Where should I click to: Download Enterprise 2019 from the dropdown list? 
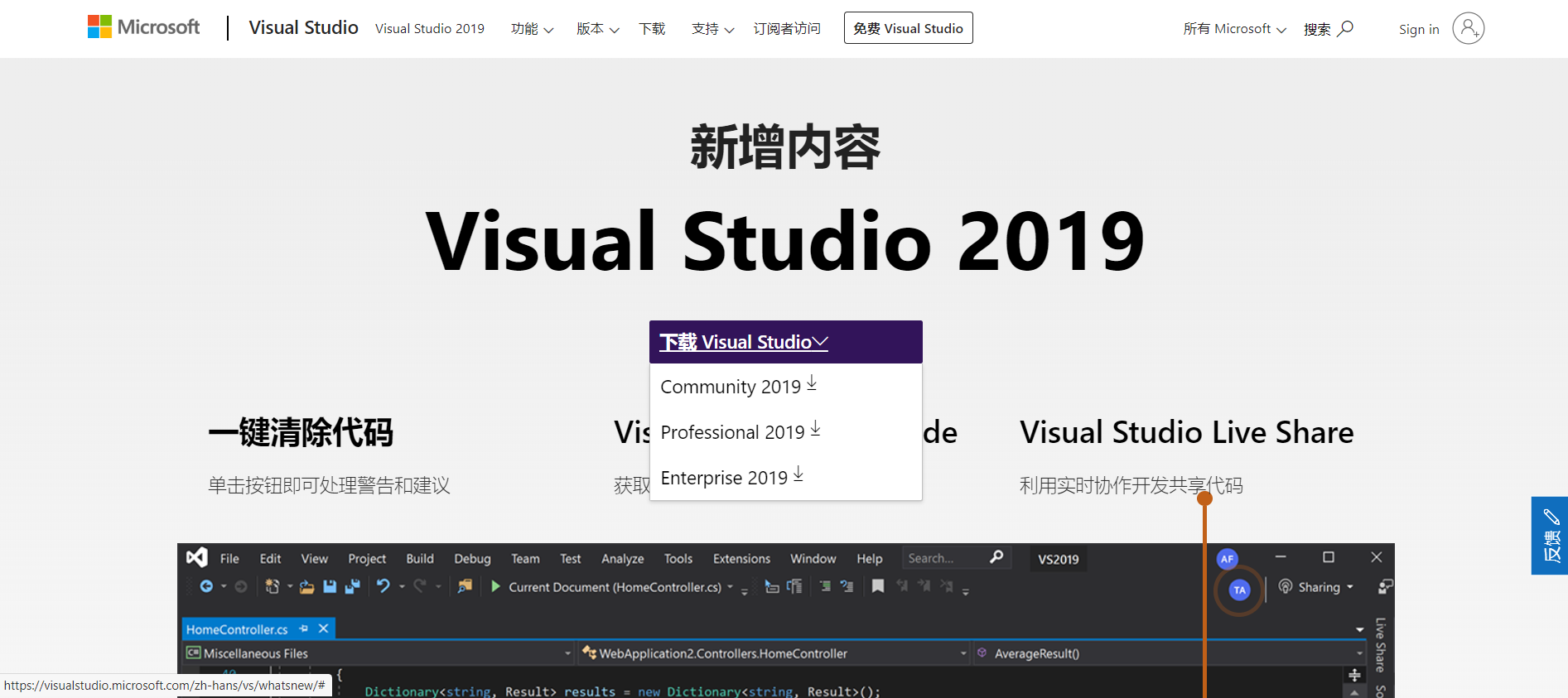[732, 477]
